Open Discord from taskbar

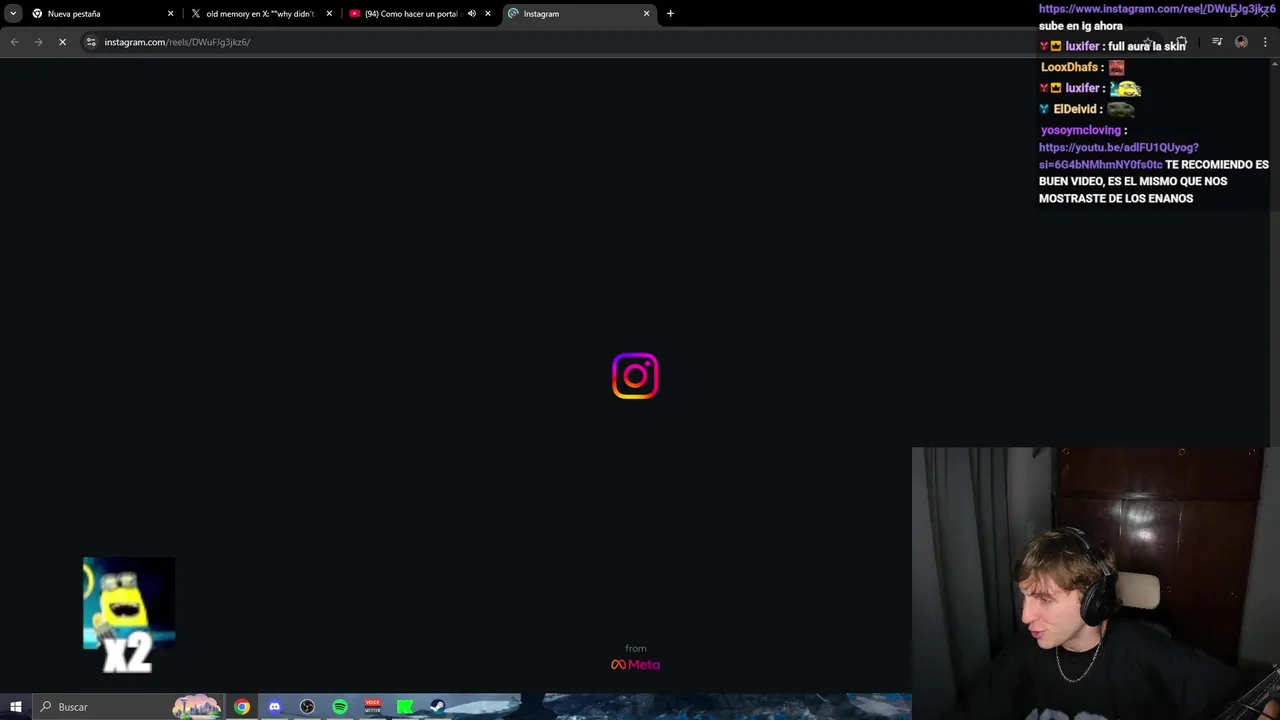(275, 707)
